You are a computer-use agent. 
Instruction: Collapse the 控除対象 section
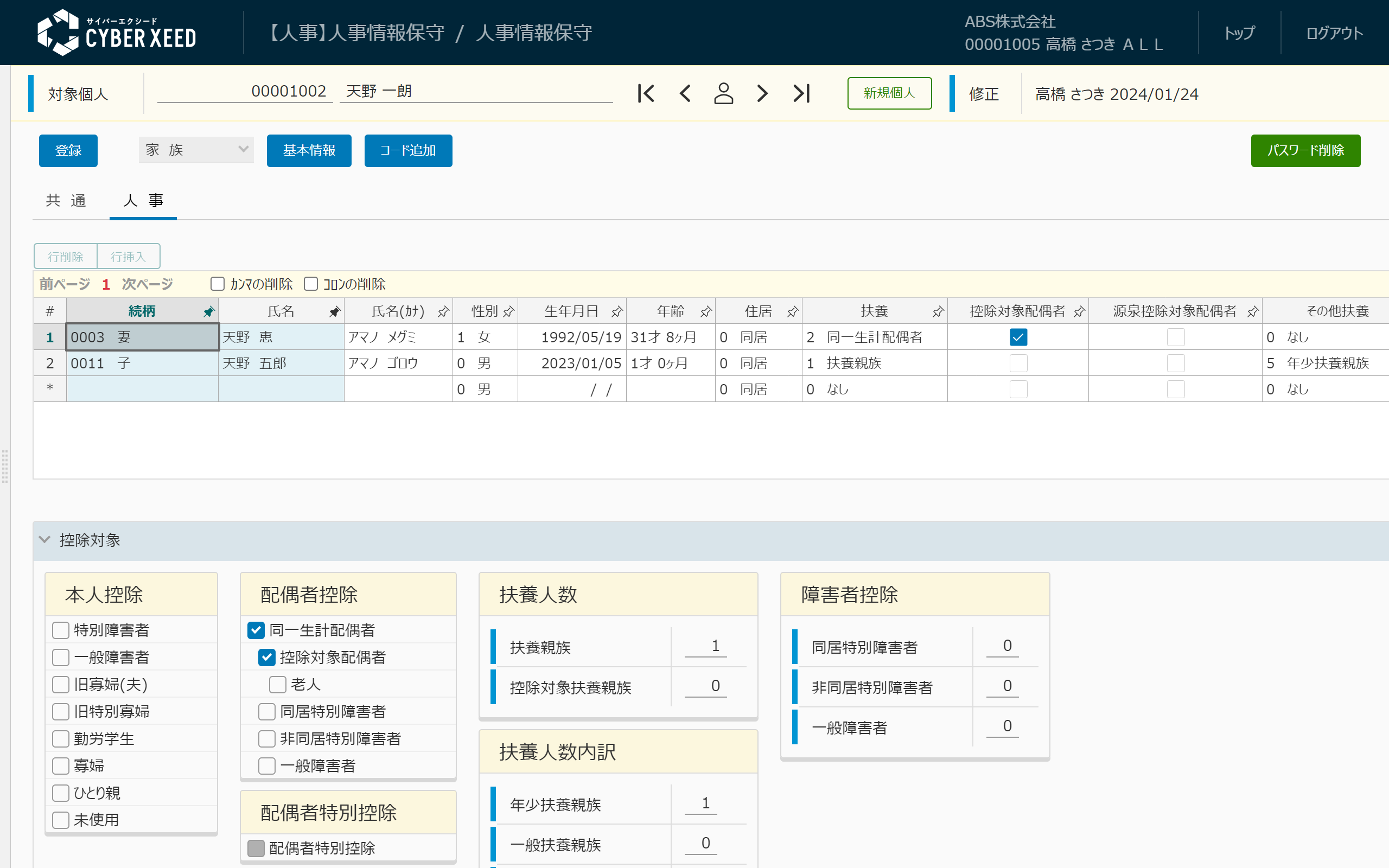[x=45, y=540]
